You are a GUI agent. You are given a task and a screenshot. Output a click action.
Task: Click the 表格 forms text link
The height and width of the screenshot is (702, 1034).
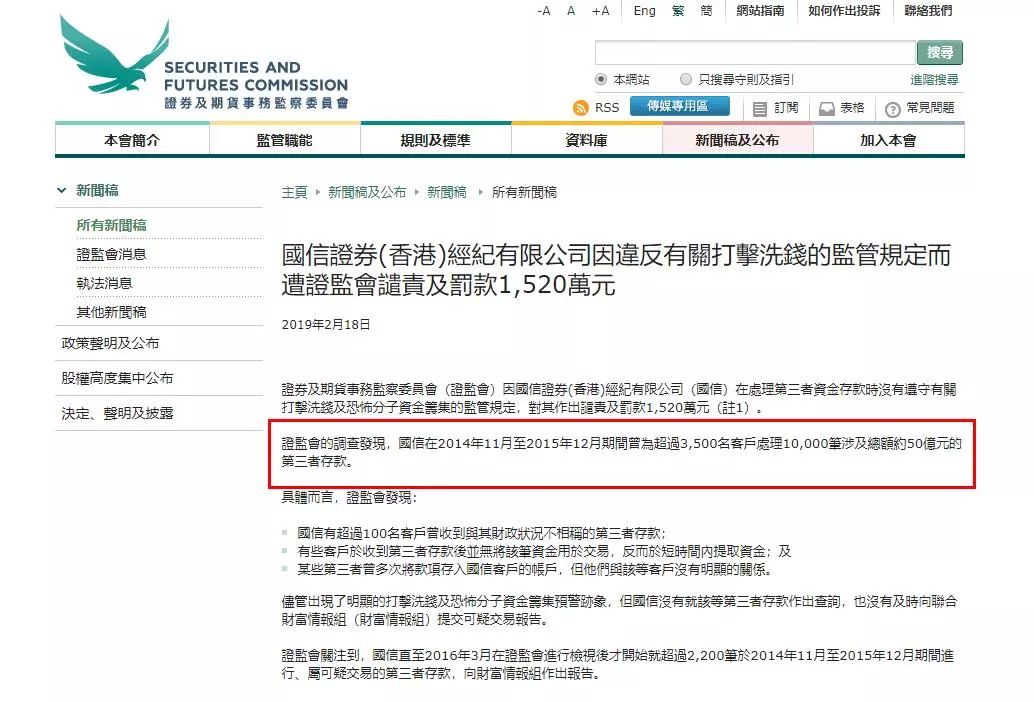point(852,108)
